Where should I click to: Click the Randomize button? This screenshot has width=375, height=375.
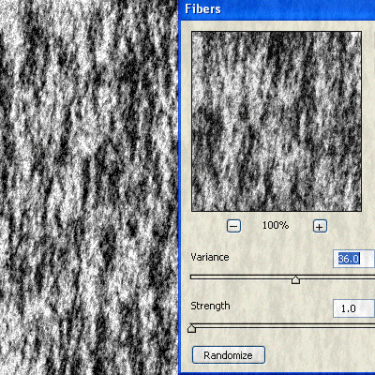228,355
